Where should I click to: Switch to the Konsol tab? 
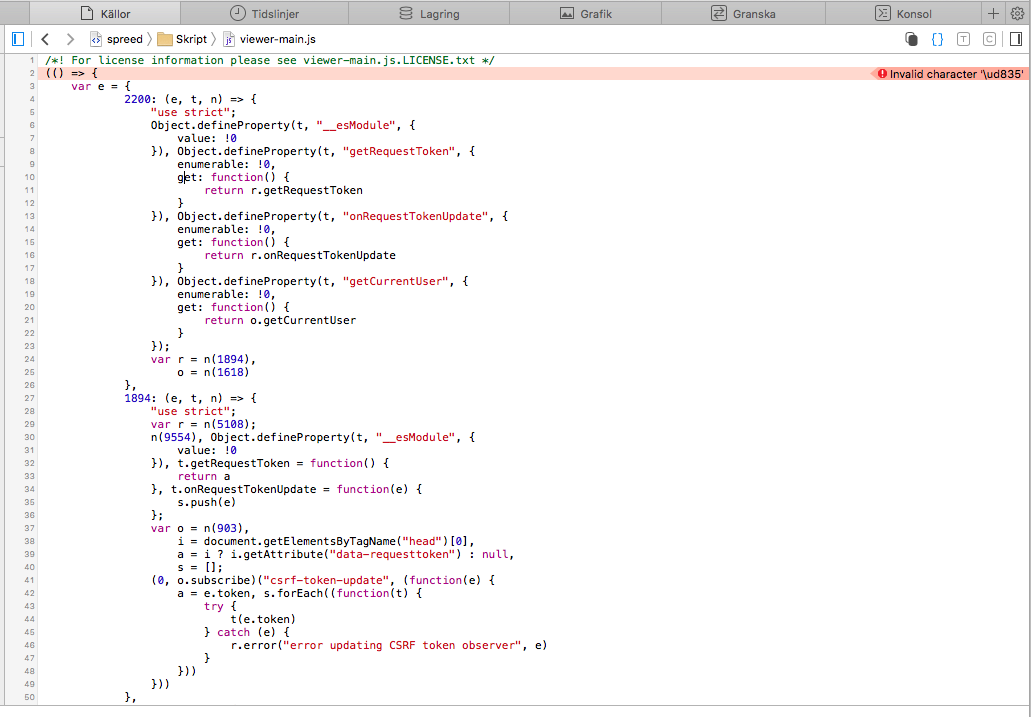pyautogui.click(x=903, y=13)
